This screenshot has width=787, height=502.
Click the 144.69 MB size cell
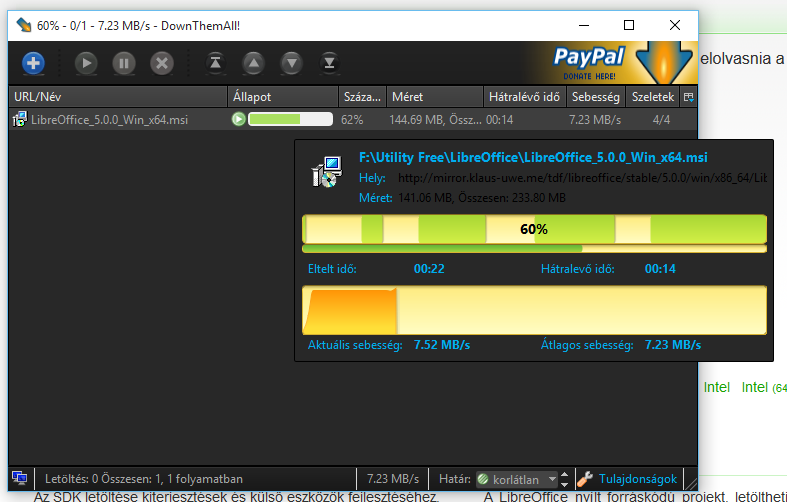point(435,120)
